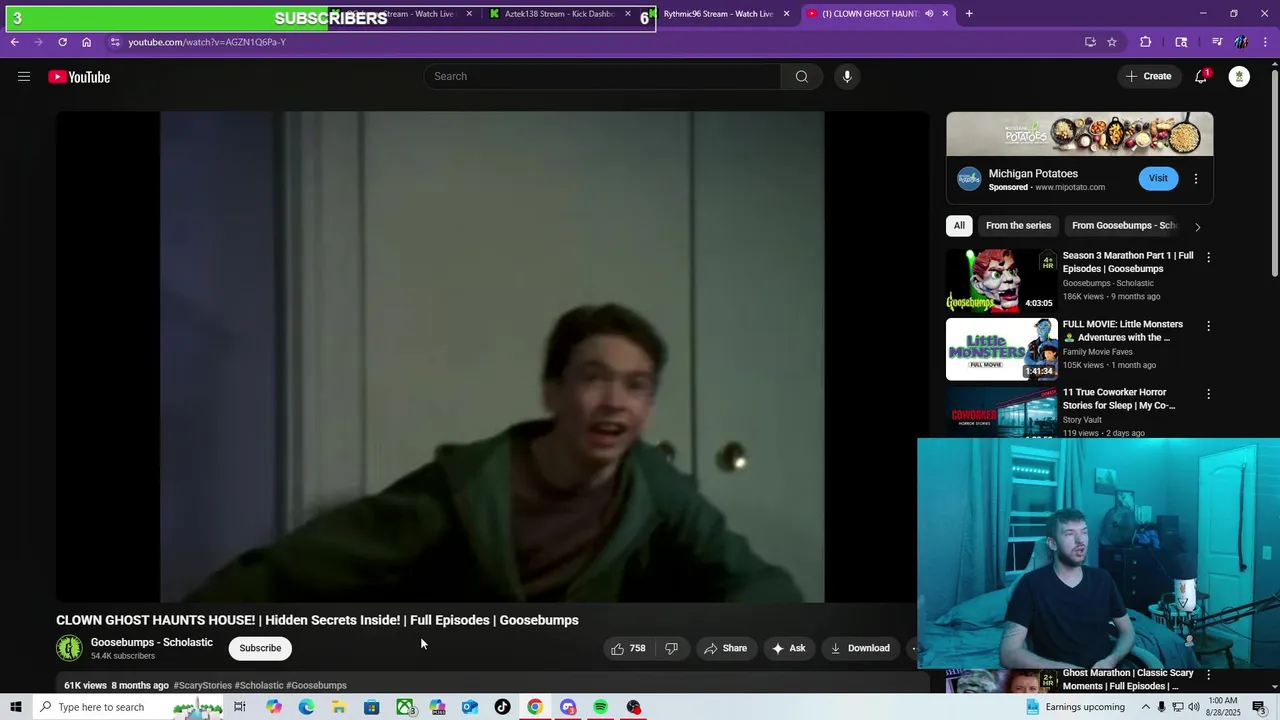The image size is (1280, 720).
Task: Select 'From the series' filter chip
Action: 1018,226
